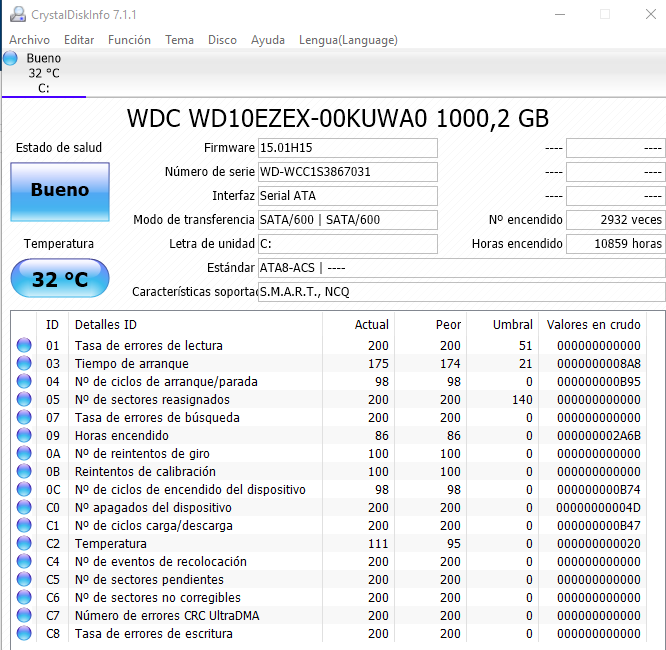666x650 pixels.
Task: Click status orb for ID 03 Tiempo de arranque
Action: 24,363
